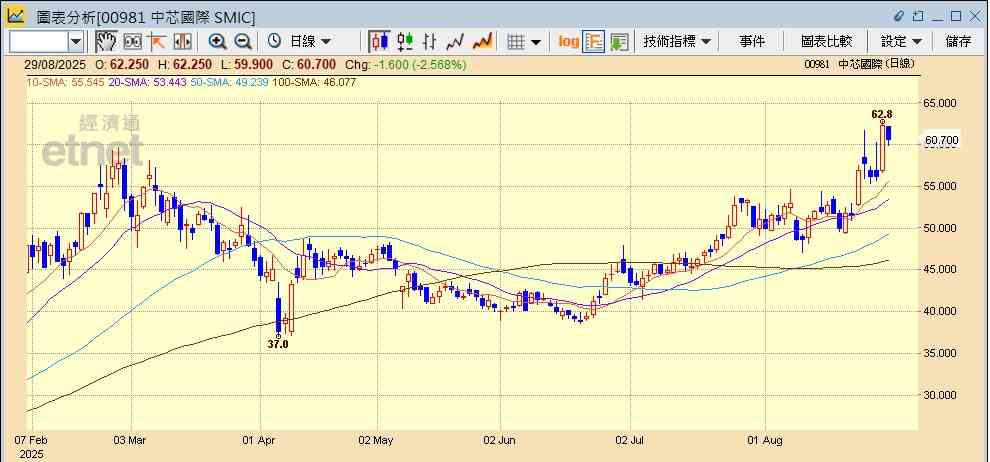Open the grid options dropdown arrow
Image resolution: width=990 pixels, height=462 pixels.
[x=536, y=42]
